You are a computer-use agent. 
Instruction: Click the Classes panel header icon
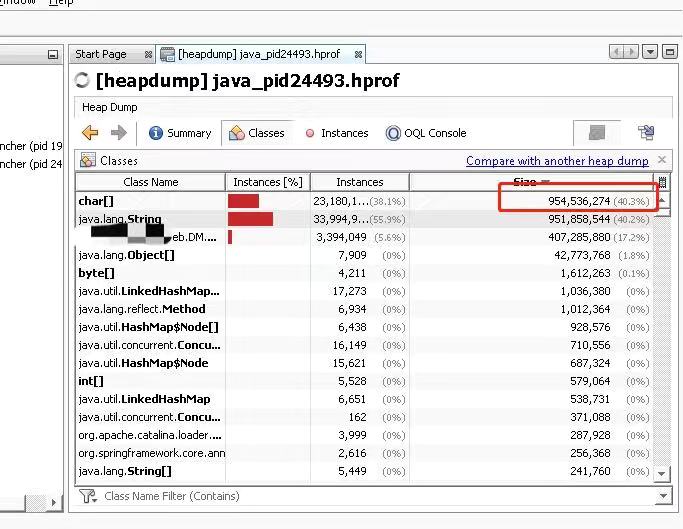coord(88,160)
